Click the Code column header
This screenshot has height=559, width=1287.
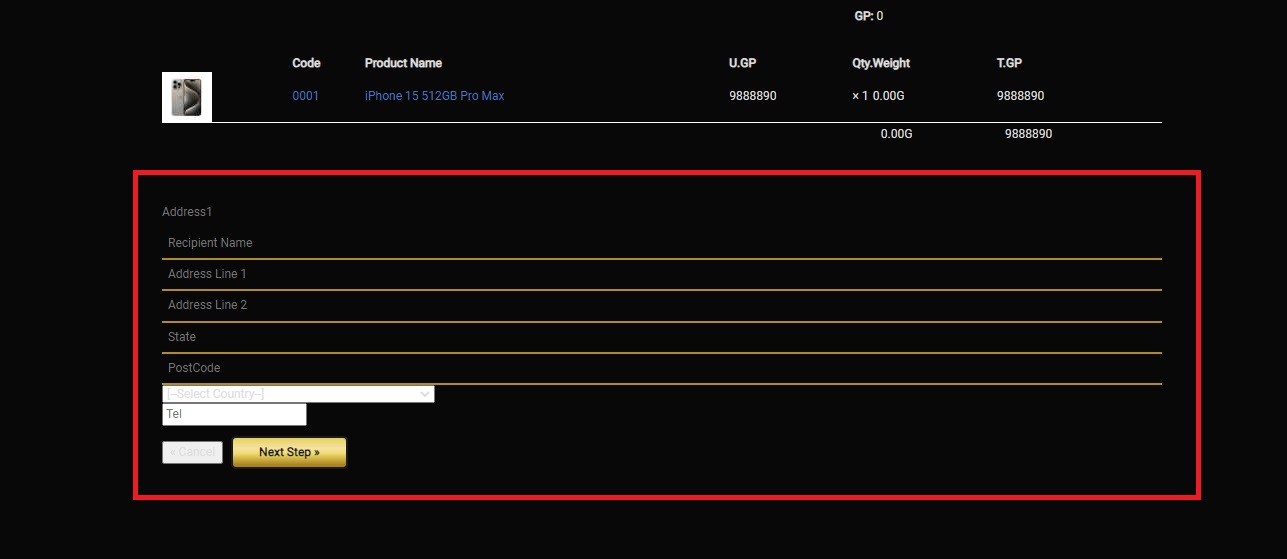tap(306, 63)
